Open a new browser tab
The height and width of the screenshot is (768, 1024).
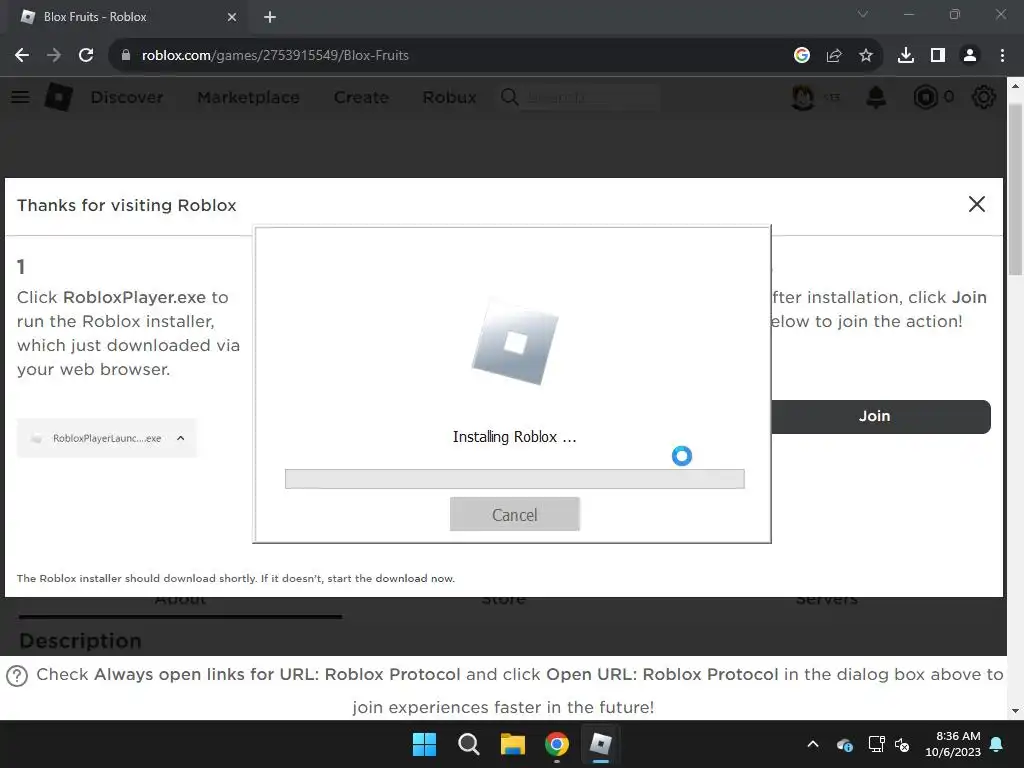tap(270, 17)
